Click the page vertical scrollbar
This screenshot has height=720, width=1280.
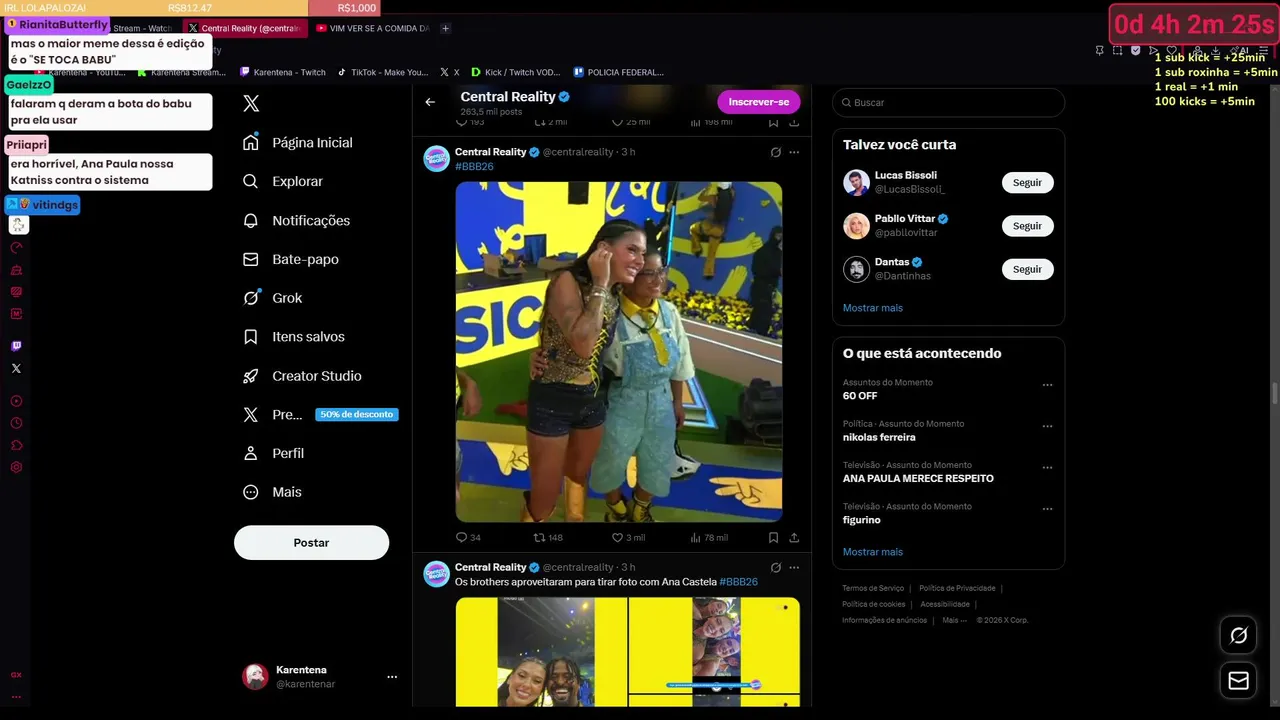point(1274,395)
